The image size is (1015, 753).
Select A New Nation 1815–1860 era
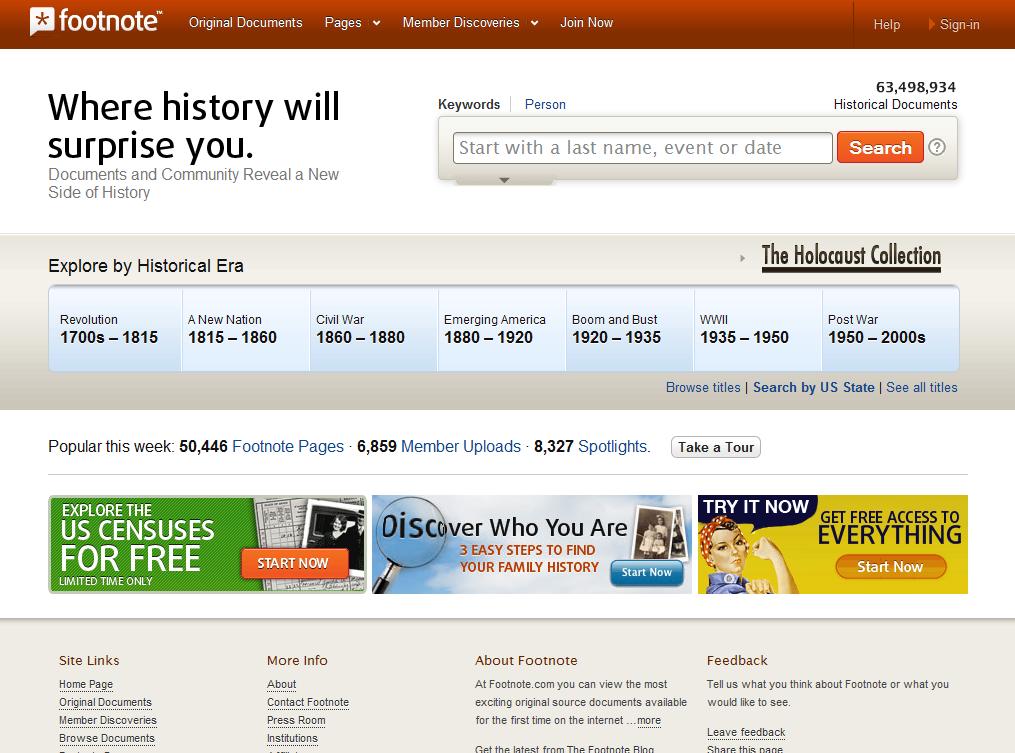coord(246,329)
